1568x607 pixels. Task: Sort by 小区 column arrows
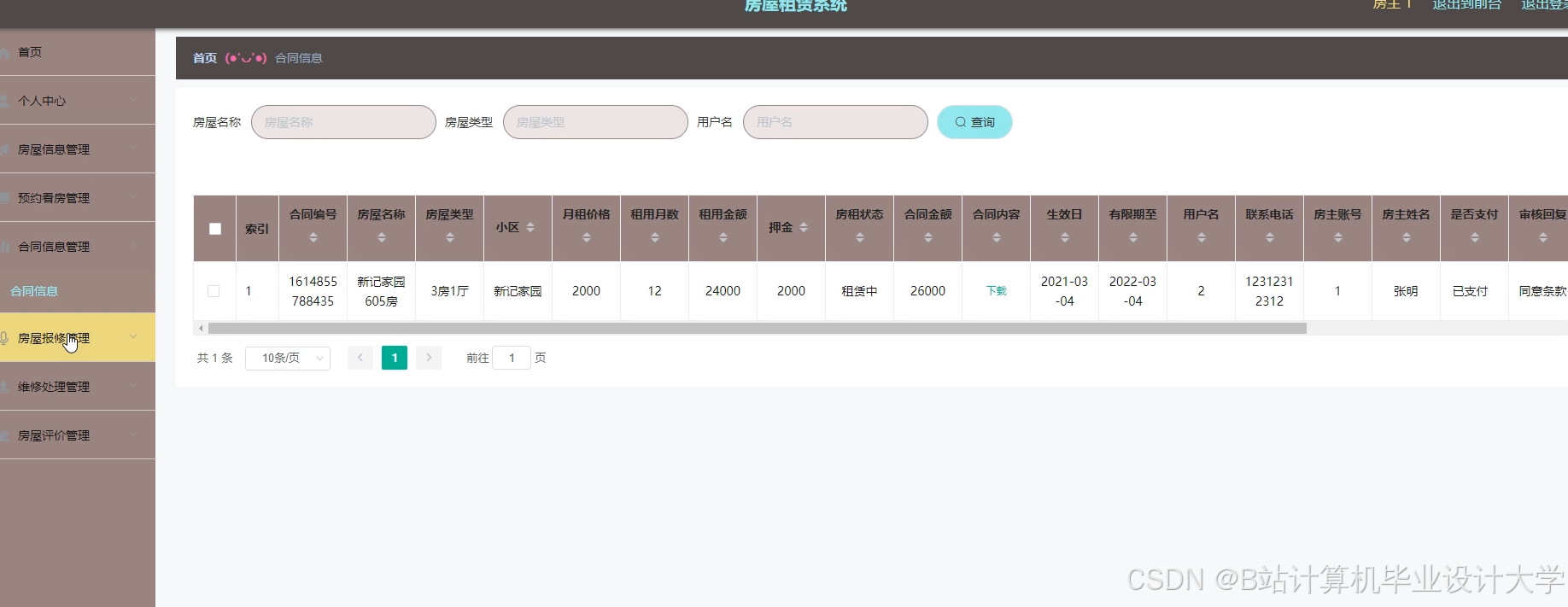(x=530, y=227)
